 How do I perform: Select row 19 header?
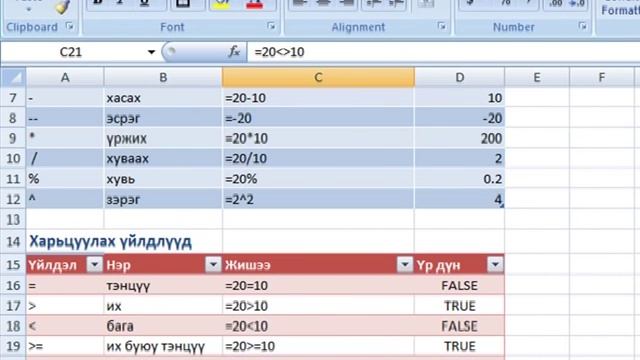[13, 346]
